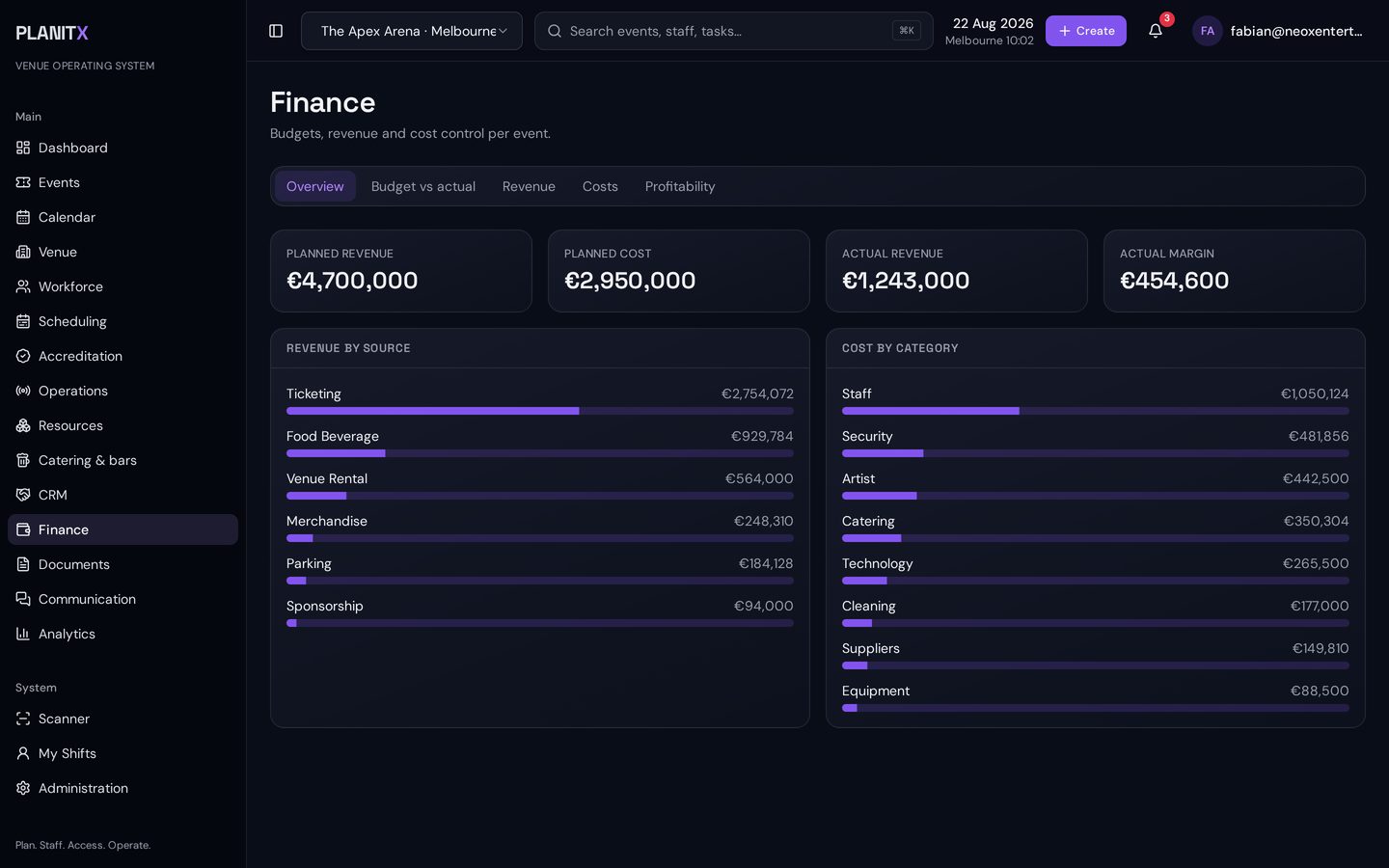
Task: Switch to the Budget vs actual tab
Action: tap(423, 186)
